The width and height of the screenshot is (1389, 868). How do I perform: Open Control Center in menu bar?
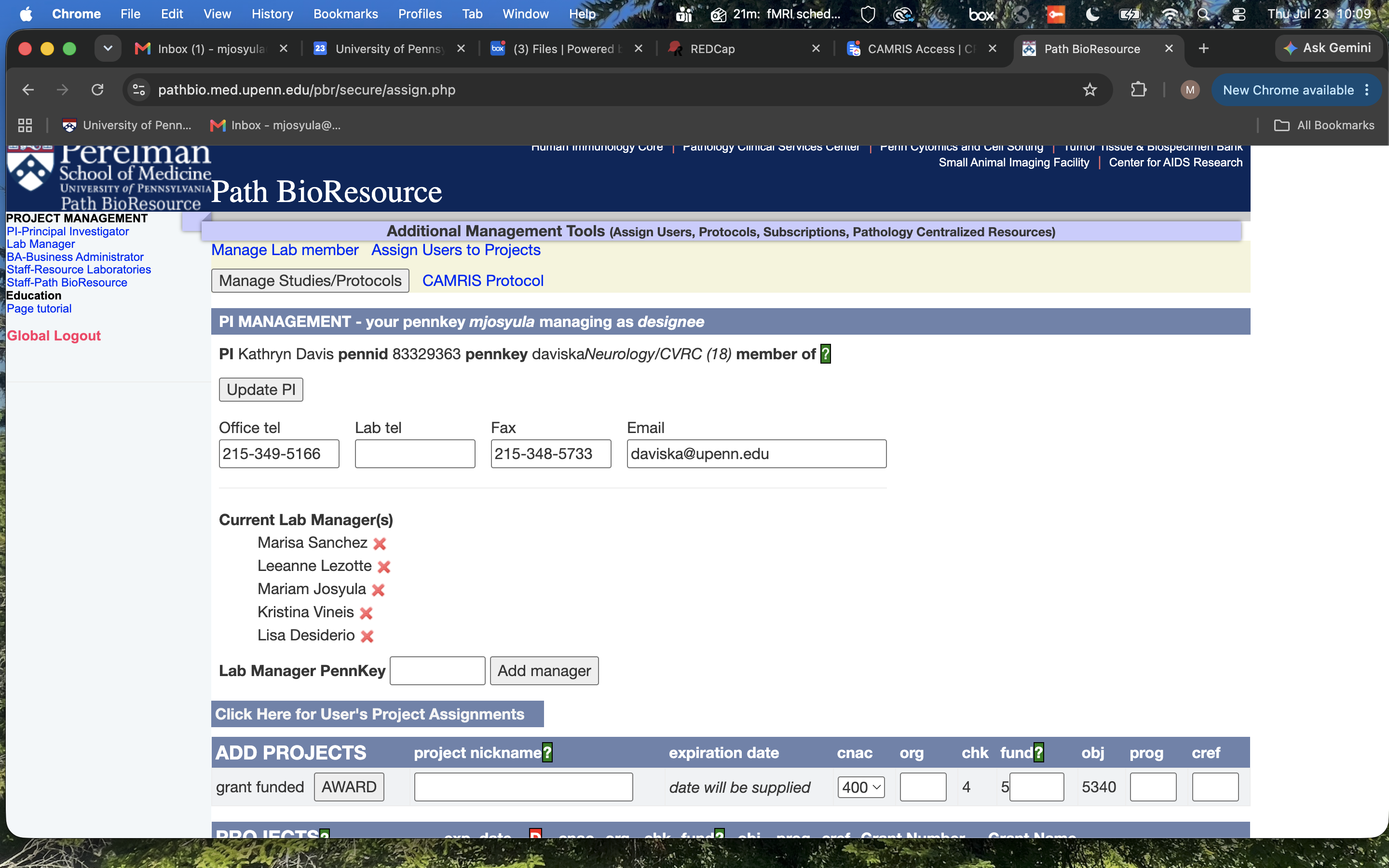tap(1239, 14)
